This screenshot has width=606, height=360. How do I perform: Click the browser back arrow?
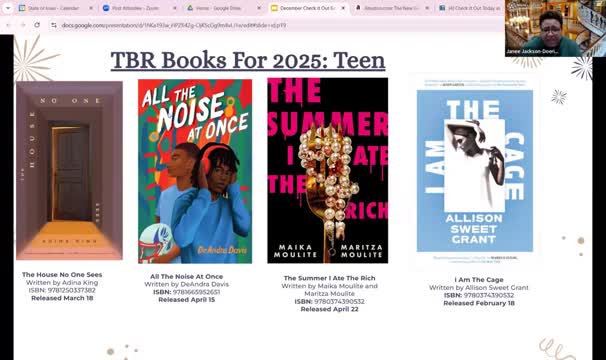[x=9, y=25]
